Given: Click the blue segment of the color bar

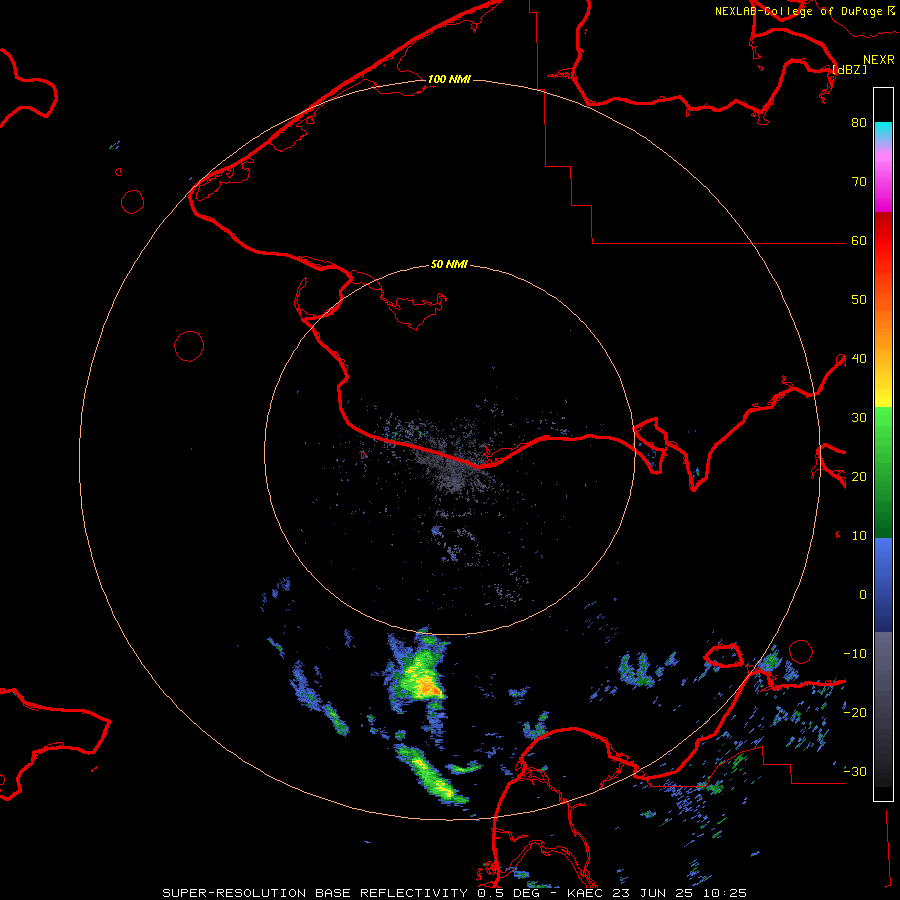Looking at the screenshot, I should 883,584.
